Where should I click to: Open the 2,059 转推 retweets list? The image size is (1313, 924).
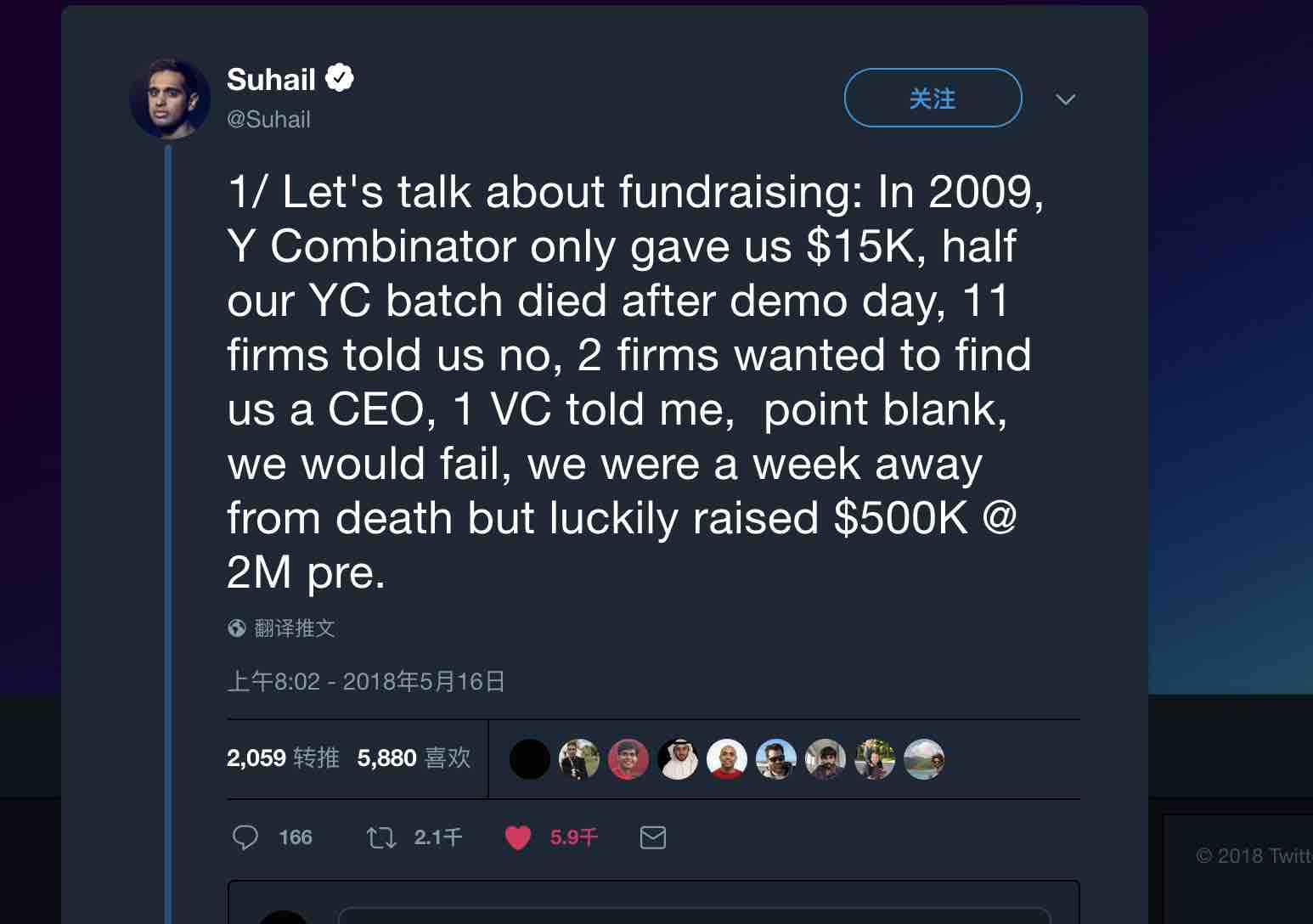283,758
